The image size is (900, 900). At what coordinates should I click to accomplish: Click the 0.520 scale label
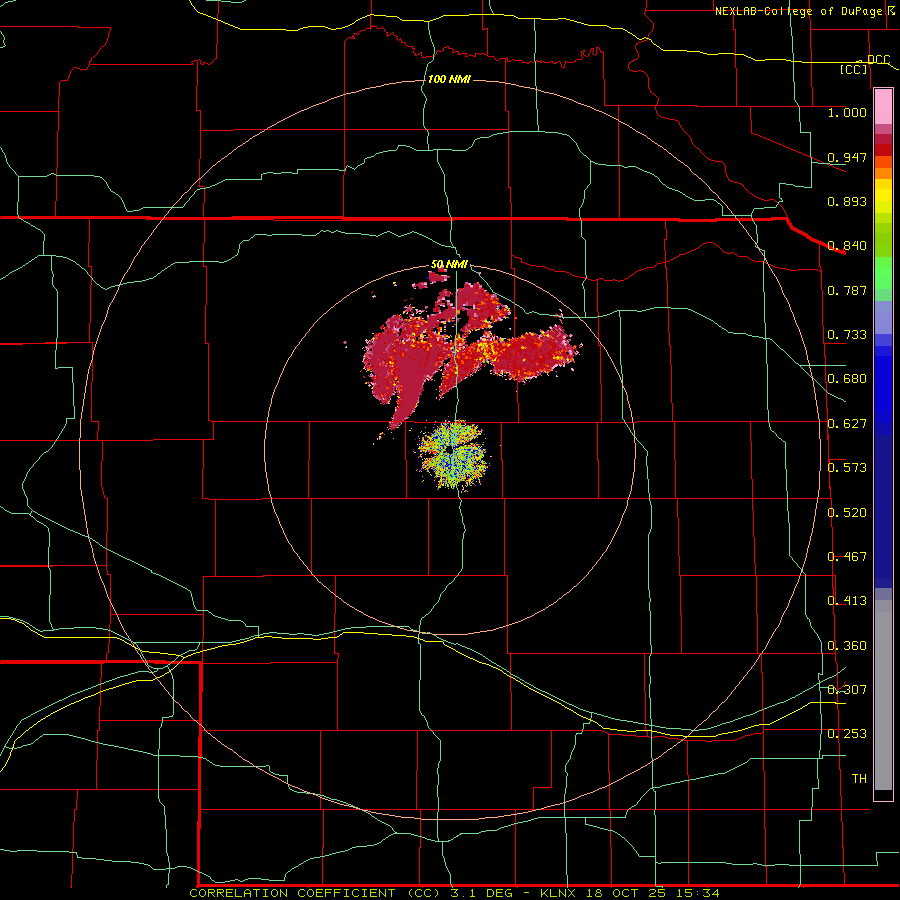[x=847, y=513]
